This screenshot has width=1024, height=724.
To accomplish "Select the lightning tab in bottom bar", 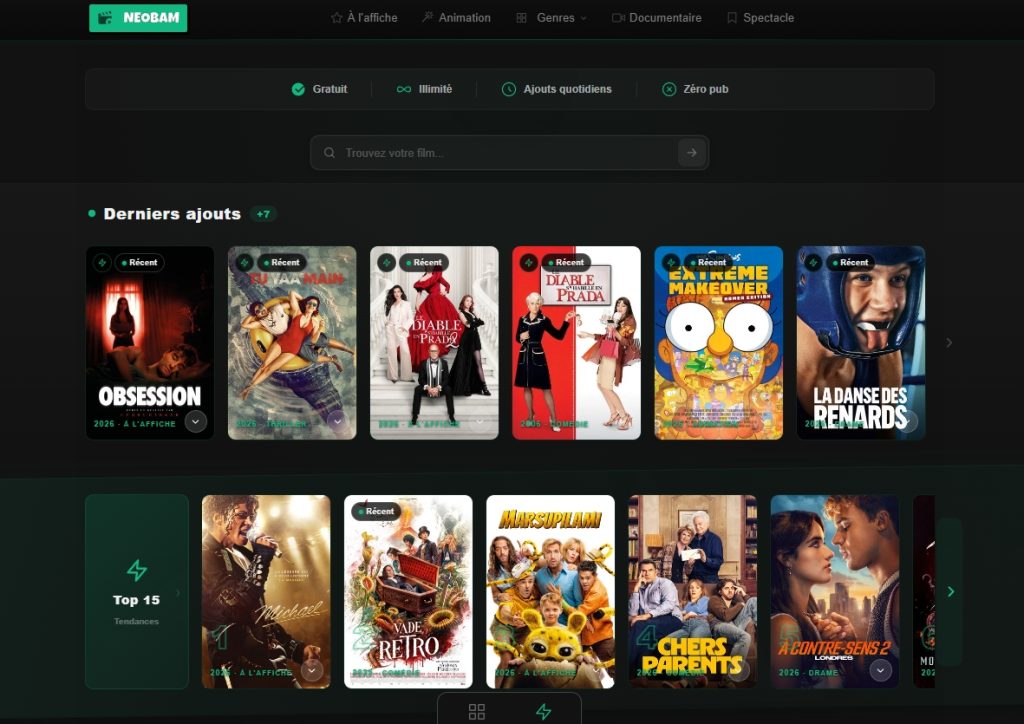I will coord(543,712).
